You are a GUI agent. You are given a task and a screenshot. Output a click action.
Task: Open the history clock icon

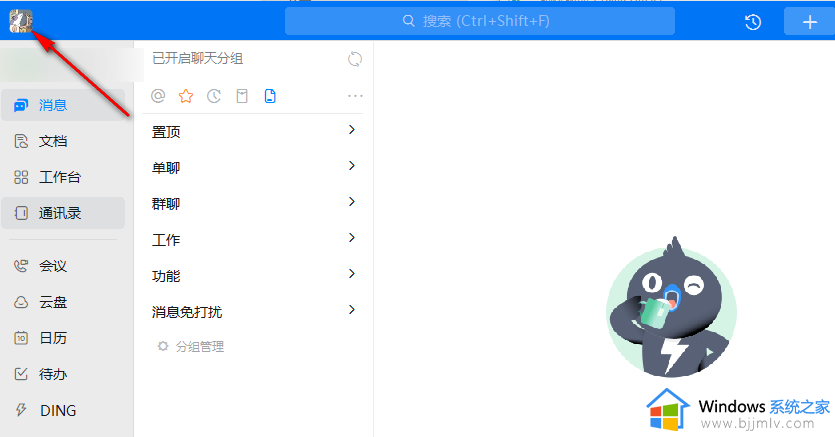pyautogui.click(x=752, y=22)
